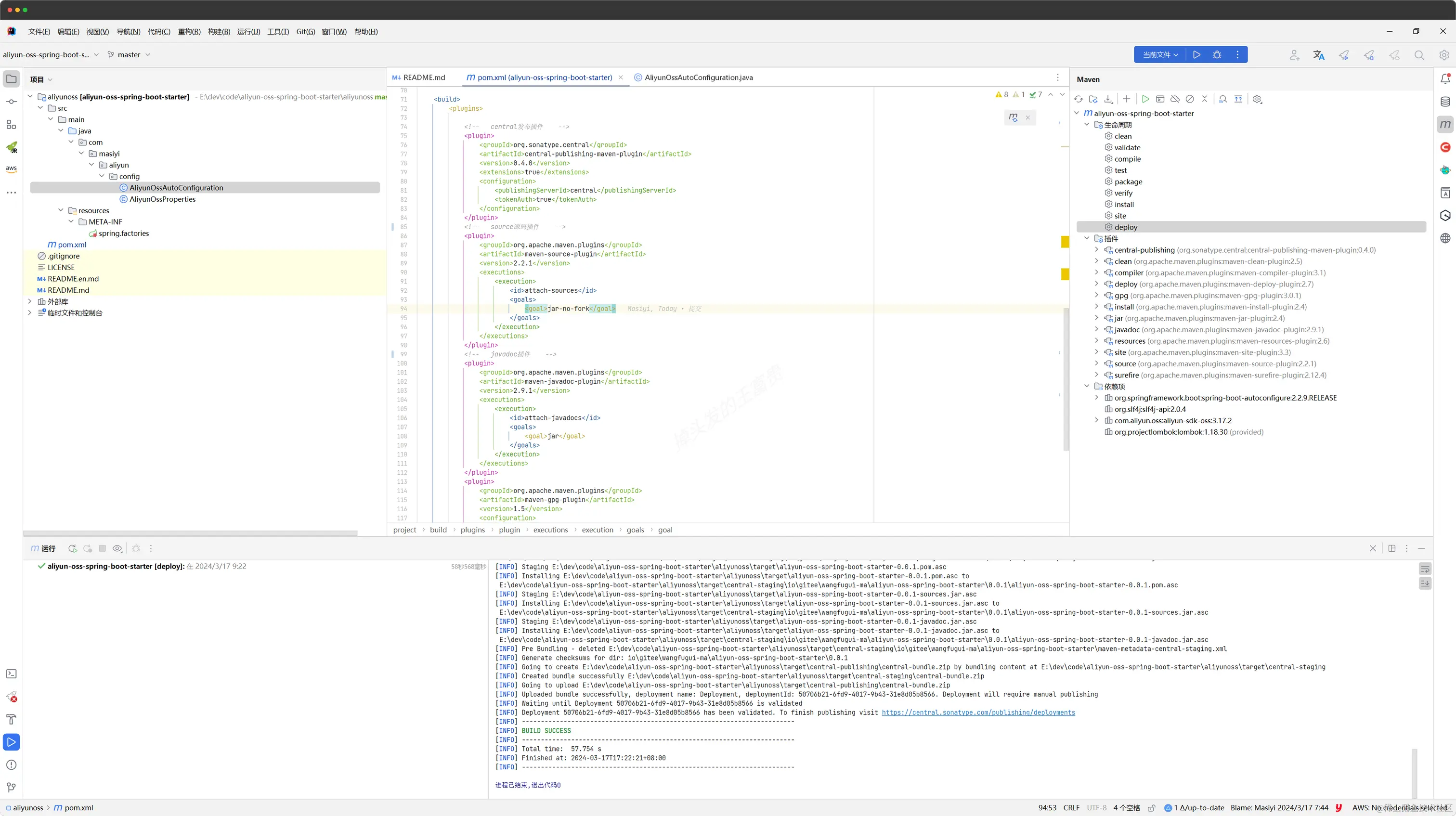Open the Git(G) menu
Viewport: 1456px width, 816px height.
[305, 32]
